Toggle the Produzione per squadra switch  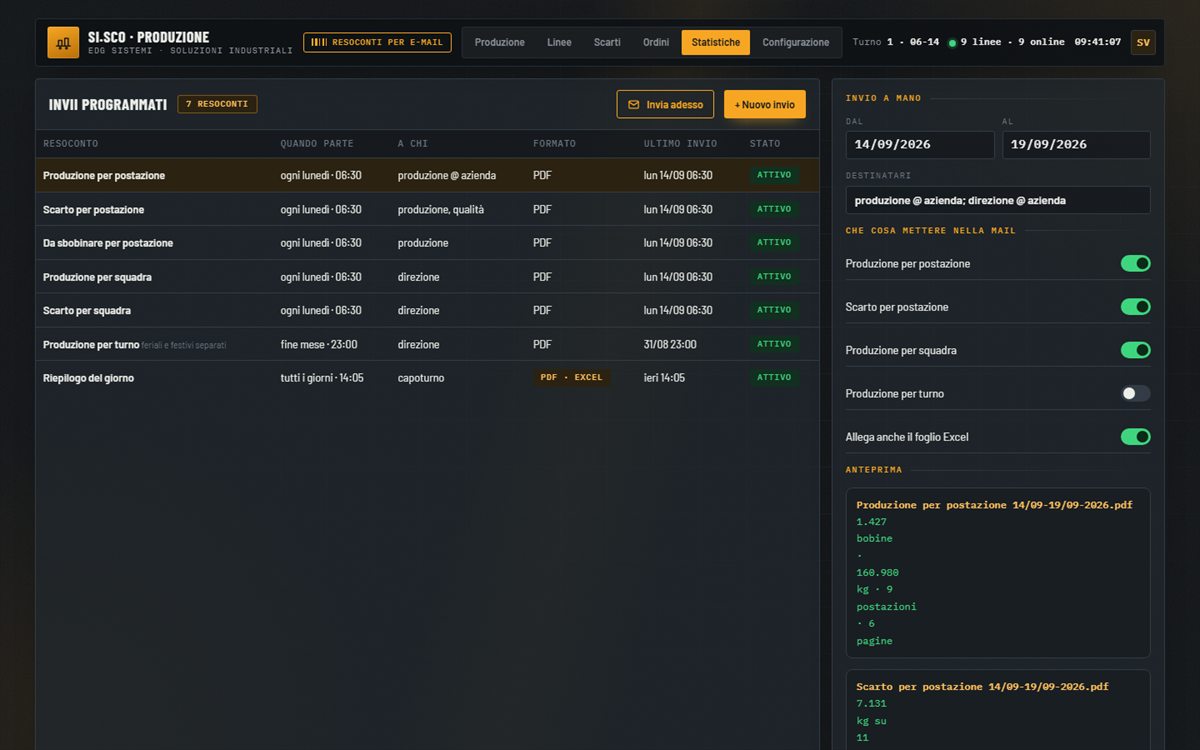point(1135,350)
